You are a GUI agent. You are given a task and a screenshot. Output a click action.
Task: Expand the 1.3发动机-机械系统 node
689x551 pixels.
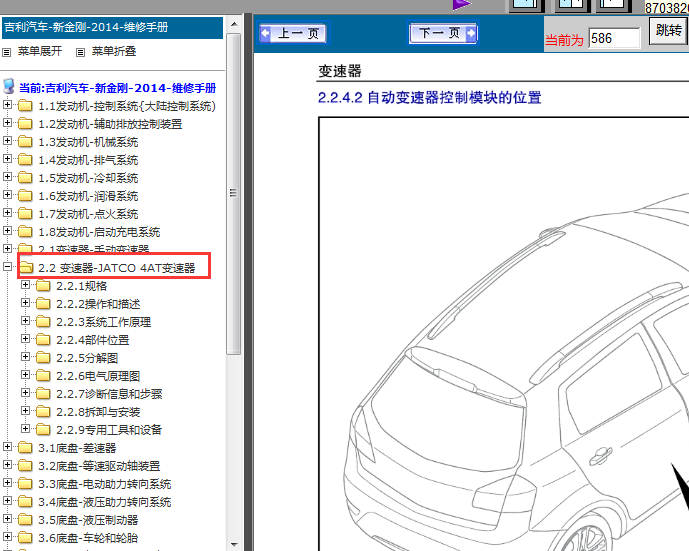7,141
